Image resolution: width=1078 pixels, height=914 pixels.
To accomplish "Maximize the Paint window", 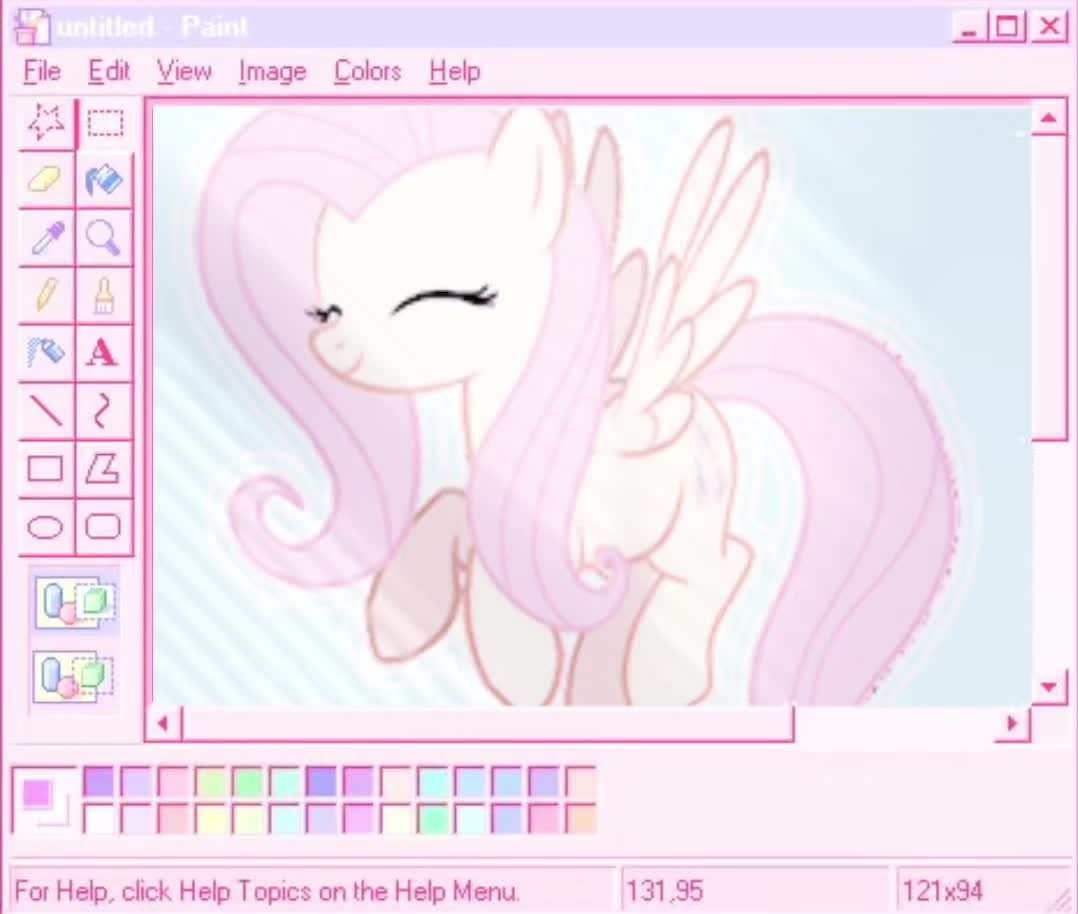I will pos(1007,28).
